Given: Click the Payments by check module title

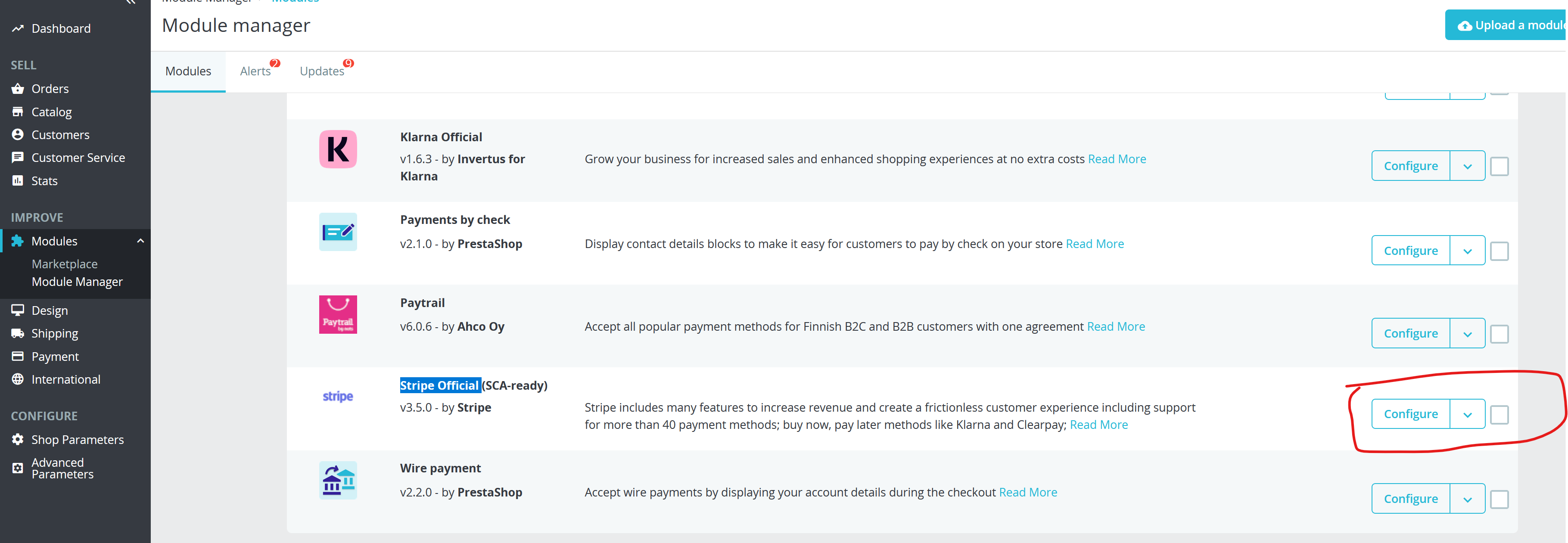Looking at the screenshot, I should [455, 220].
